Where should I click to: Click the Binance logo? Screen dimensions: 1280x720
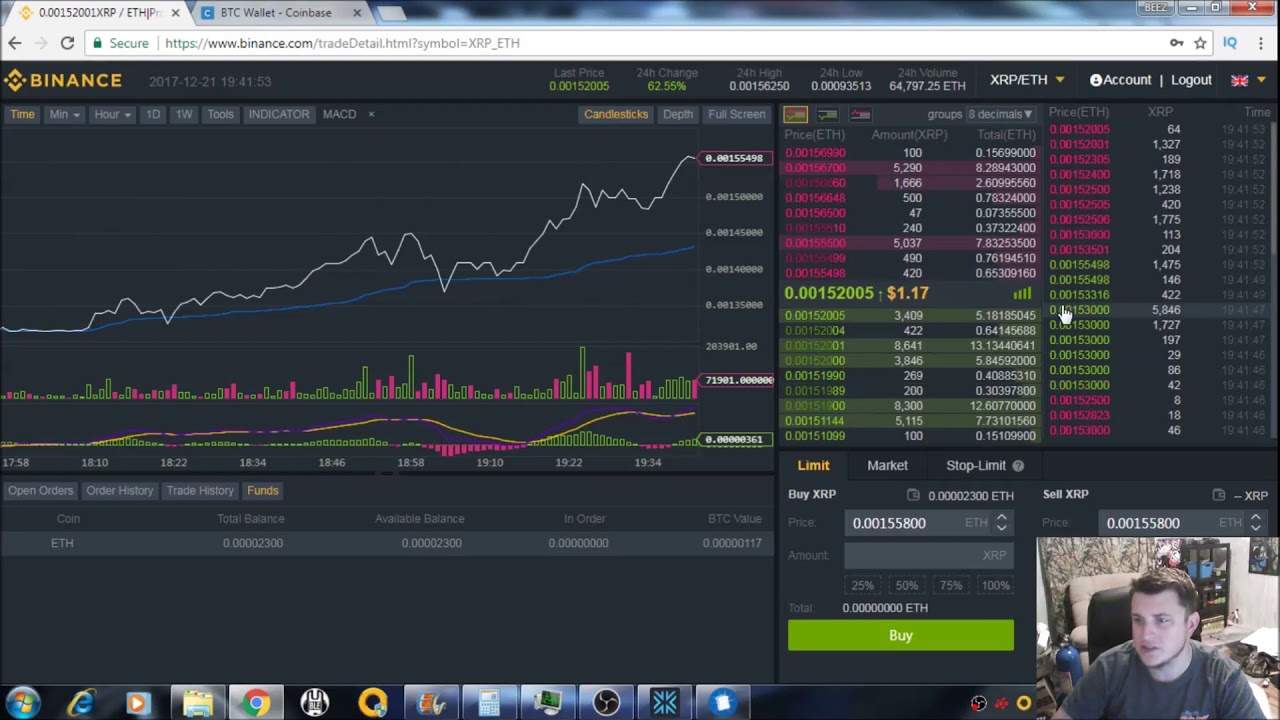click(x=62, y=80)
